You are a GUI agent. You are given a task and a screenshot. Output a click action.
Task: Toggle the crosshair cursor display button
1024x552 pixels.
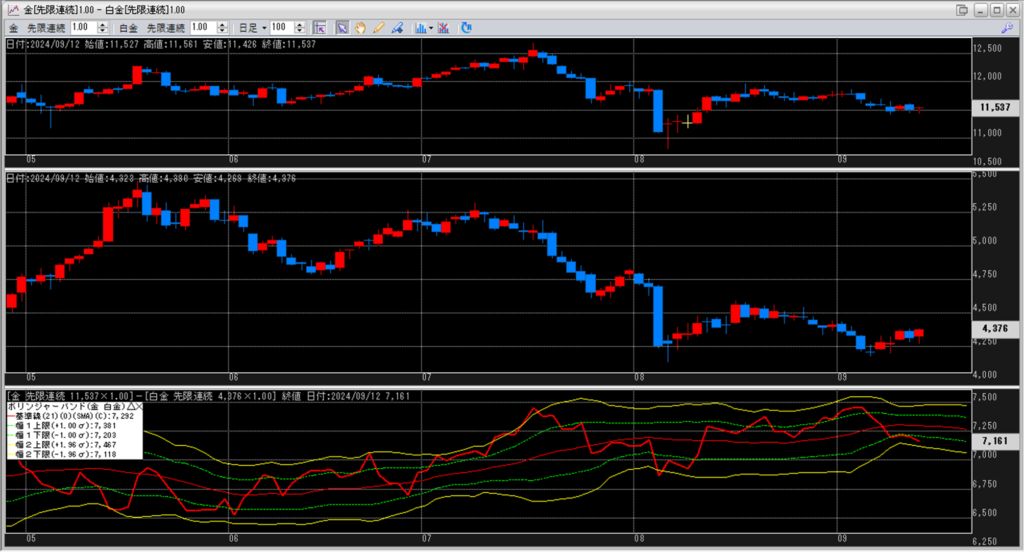point(320,27)
